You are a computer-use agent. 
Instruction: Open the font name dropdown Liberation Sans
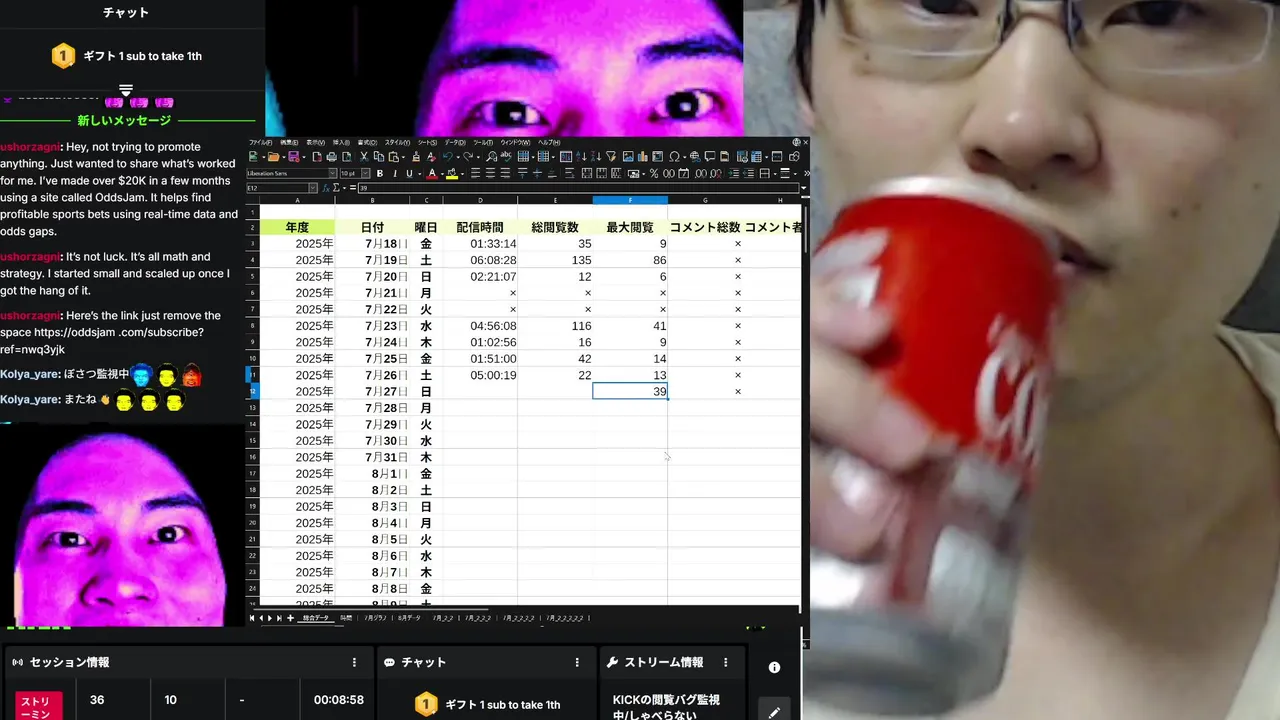(332, 174)
